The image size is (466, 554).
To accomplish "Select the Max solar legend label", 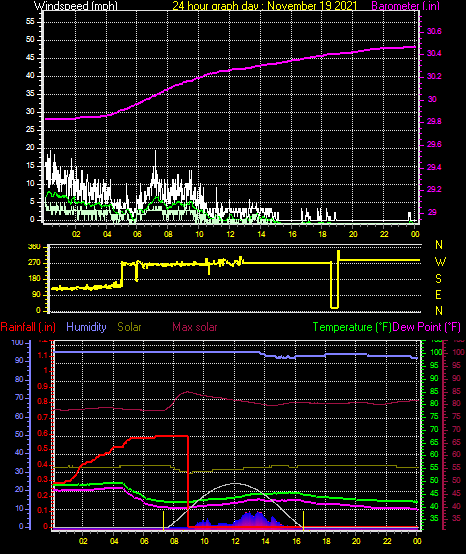I will pyautogui.click(x=195, y=327).
